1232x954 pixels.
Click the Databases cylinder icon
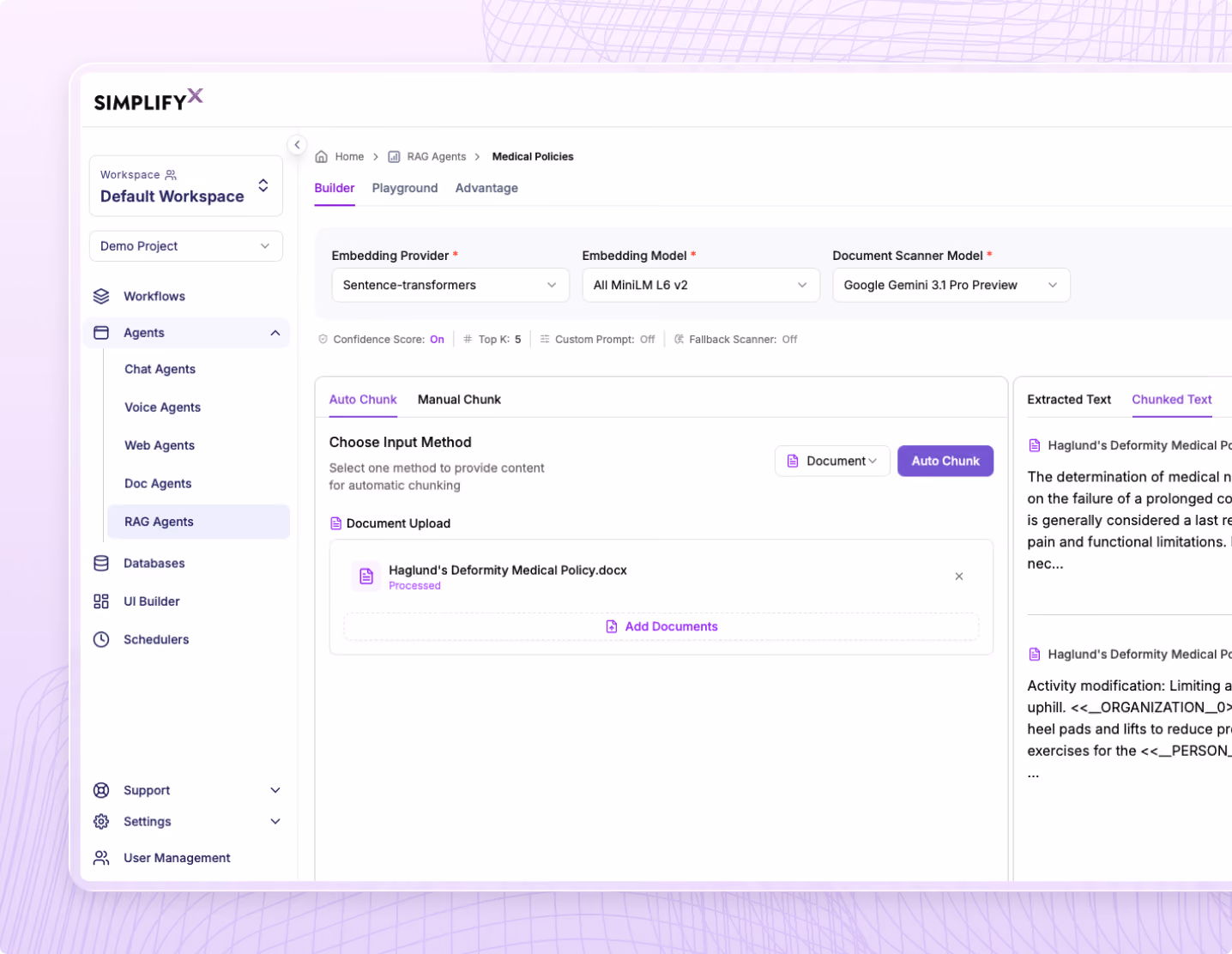click(x=101, y=564)
